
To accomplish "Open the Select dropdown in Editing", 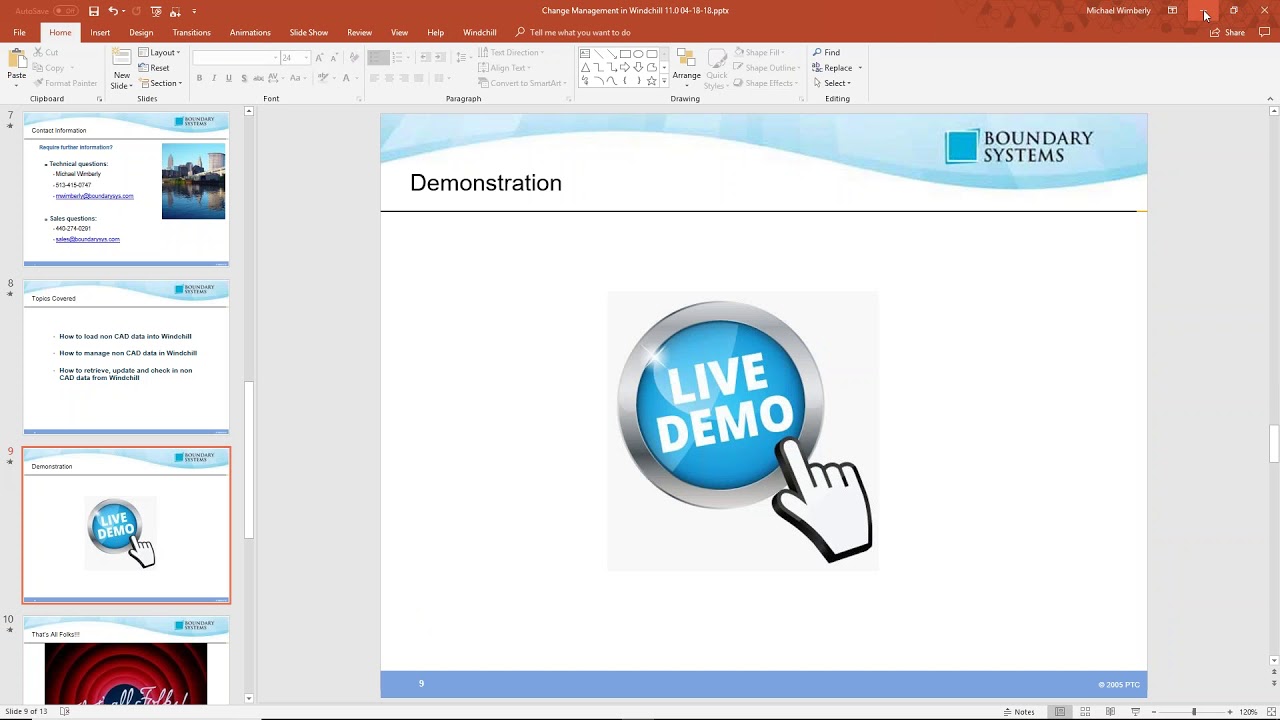I will pyautogui.click(x=832, y=83).
